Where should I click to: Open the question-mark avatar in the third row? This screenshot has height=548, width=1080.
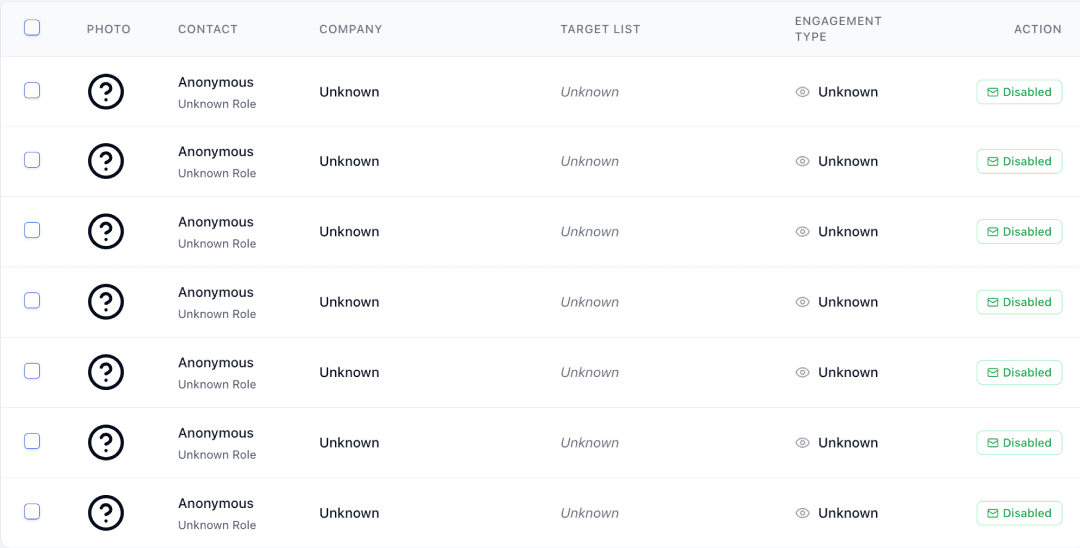(106, 232)
